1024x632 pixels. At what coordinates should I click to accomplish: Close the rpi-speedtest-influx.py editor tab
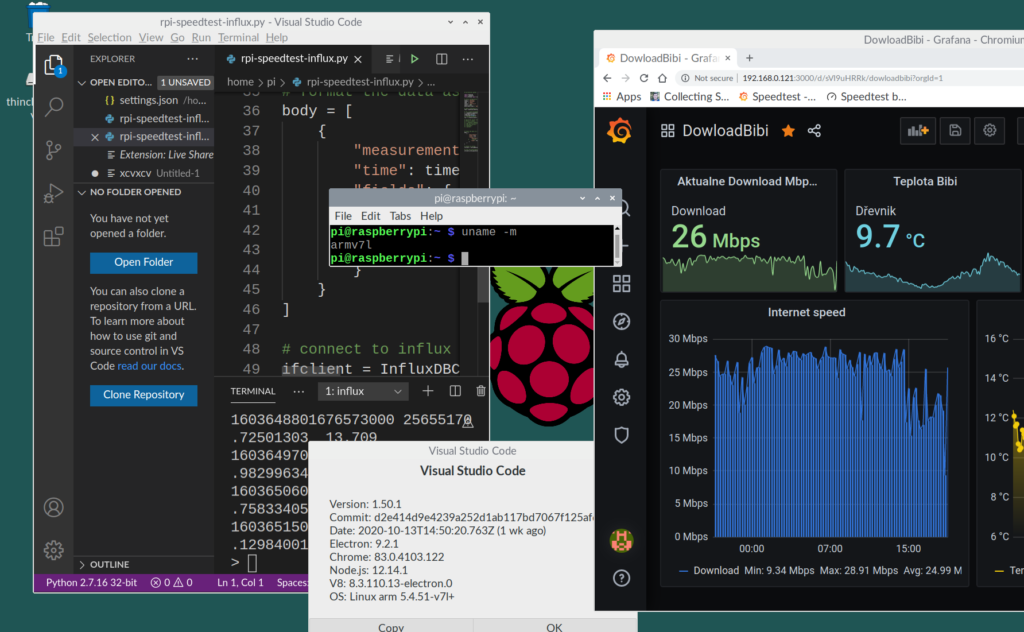358,59
